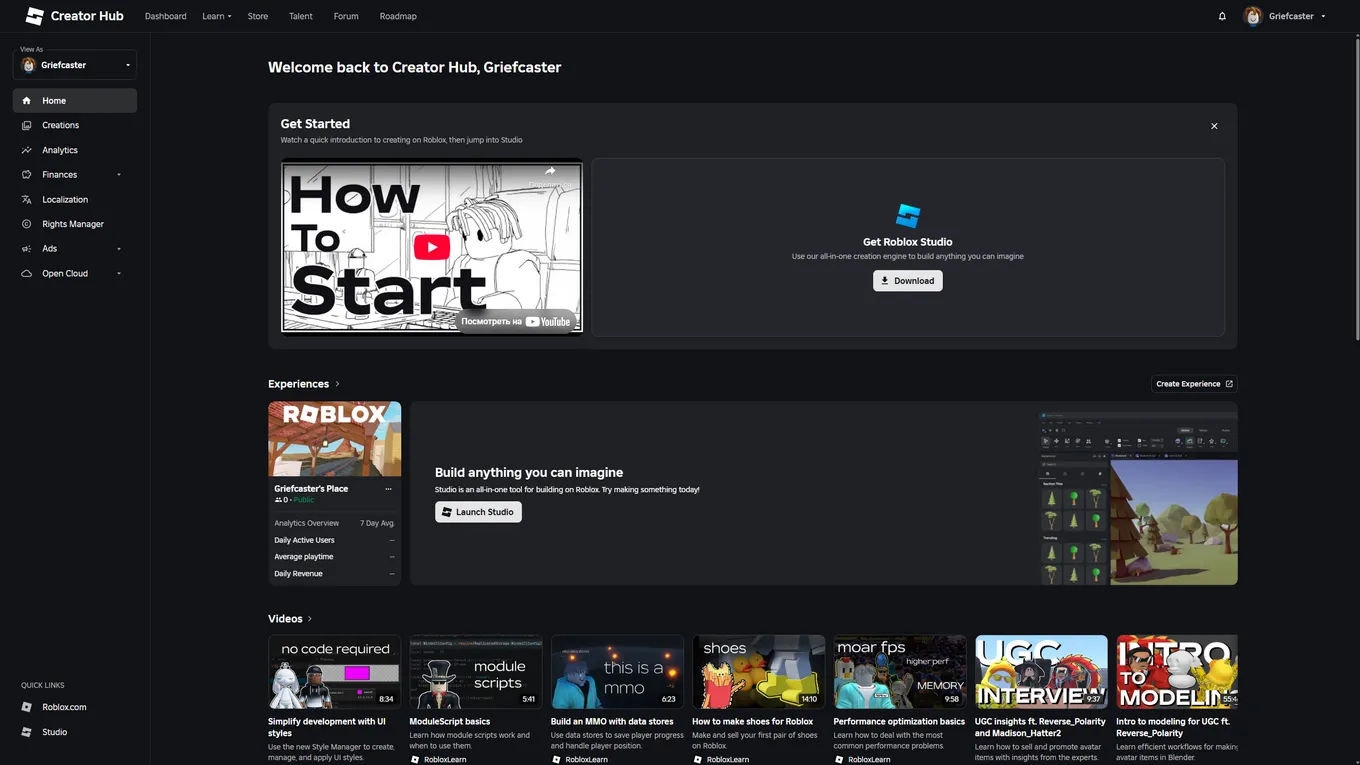Screen dimensions: 1360x765
Task: Open the Performance optimization basics video thumbnail
Action: click(x=900, y=672)
